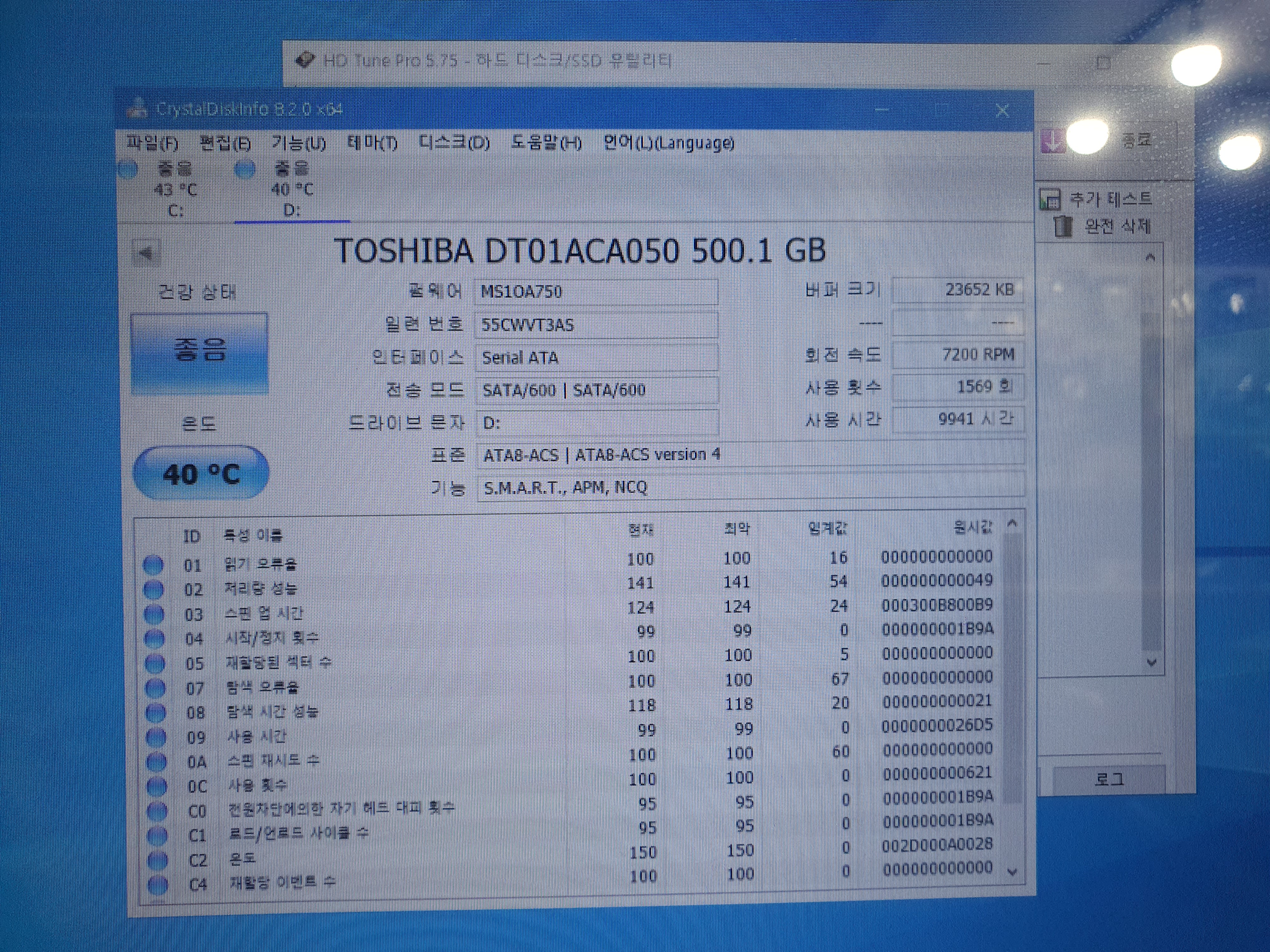This screenshot has width=1270, height=952.
Task: Click status icon for attribute 02
Action: [x=153, y=589]
